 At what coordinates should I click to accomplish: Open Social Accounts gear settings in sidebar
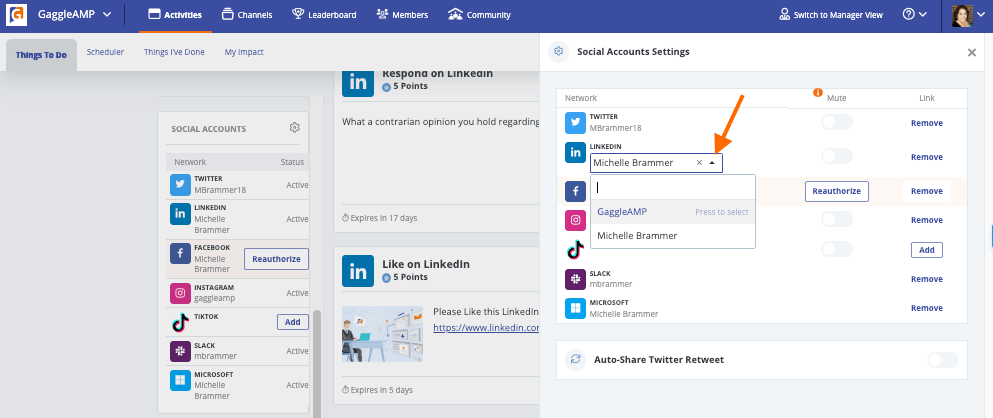(x=294, y=127)
